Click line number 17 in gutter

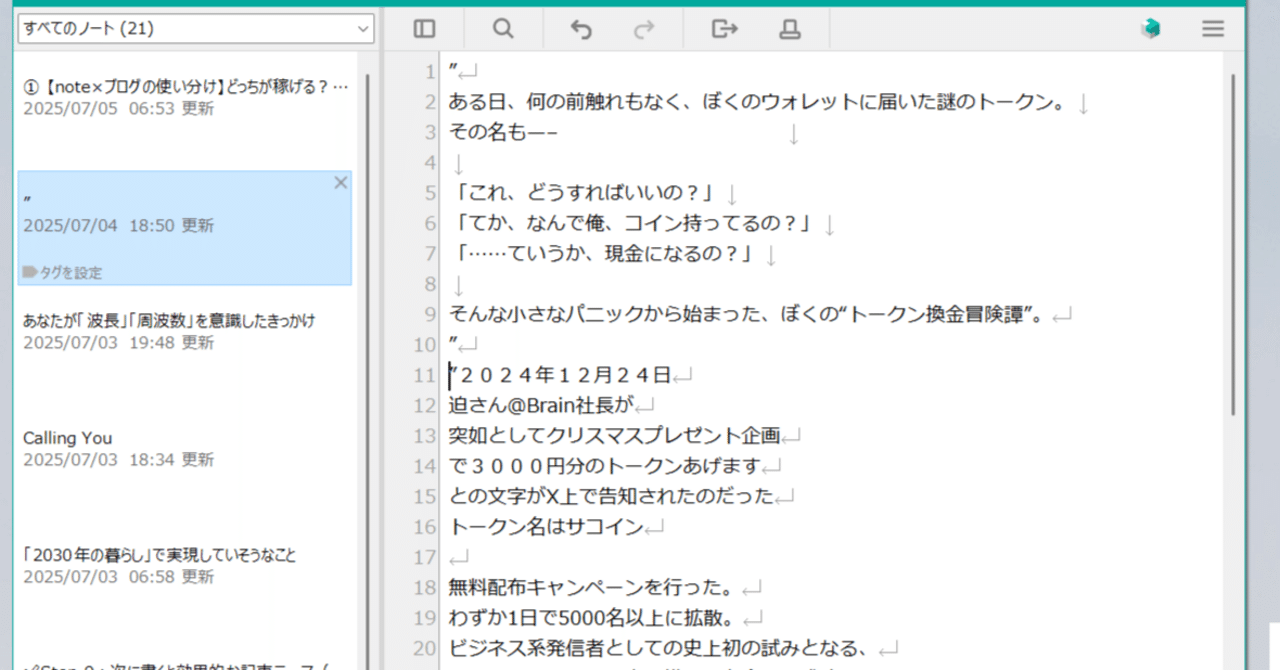pyautogui.click(x=424, y=556)
